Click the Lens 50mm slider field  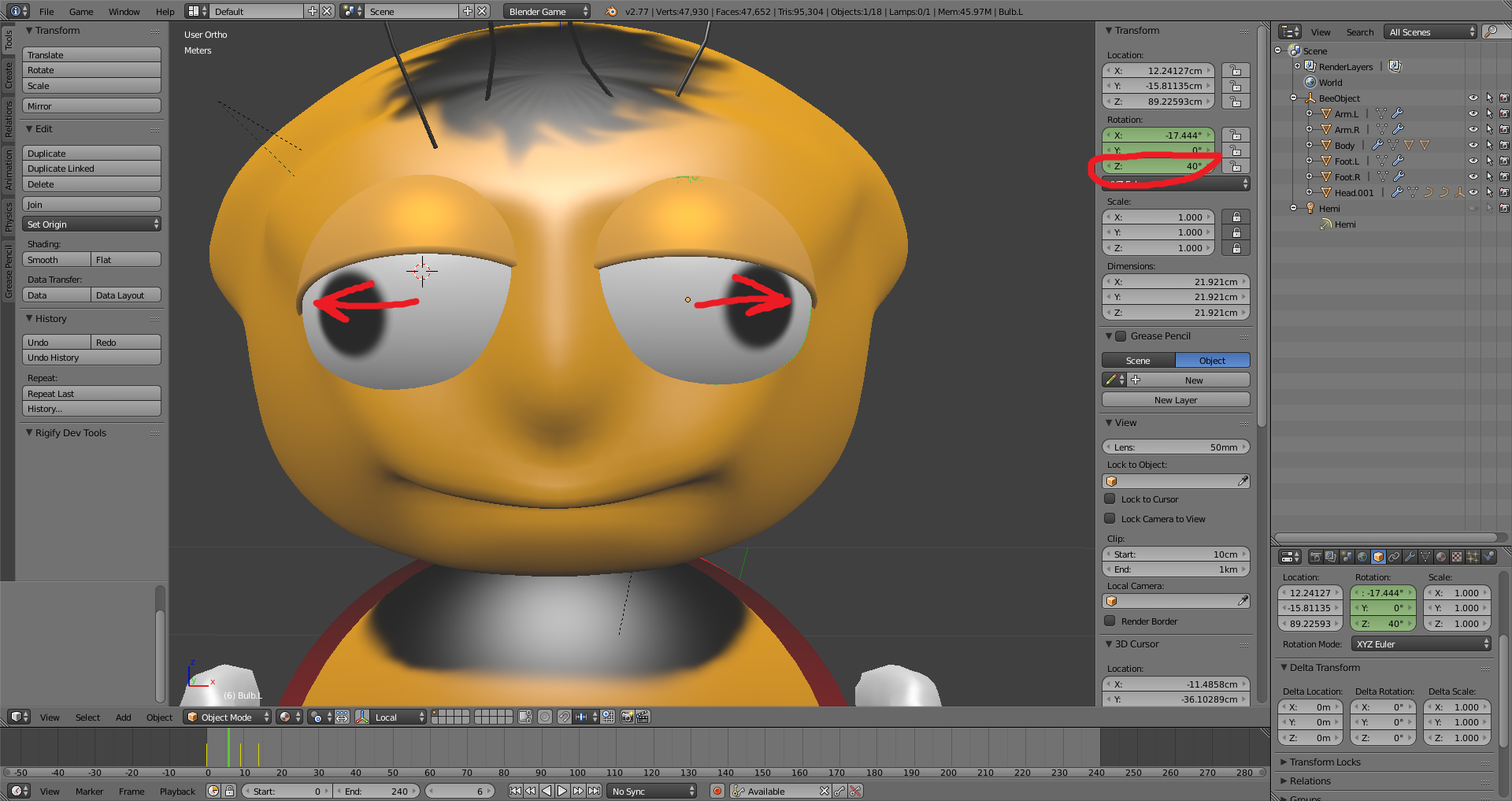pos(1176,447)
